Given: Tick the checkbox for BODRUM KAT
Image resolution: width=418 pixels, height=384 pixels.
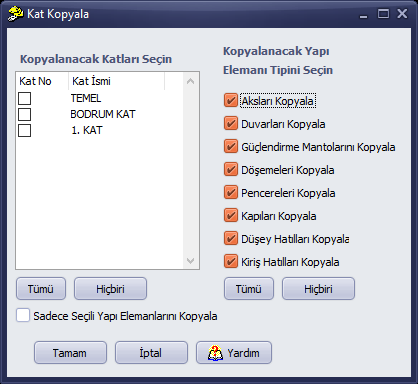Looking at the screenshot, I should (25, 114).
